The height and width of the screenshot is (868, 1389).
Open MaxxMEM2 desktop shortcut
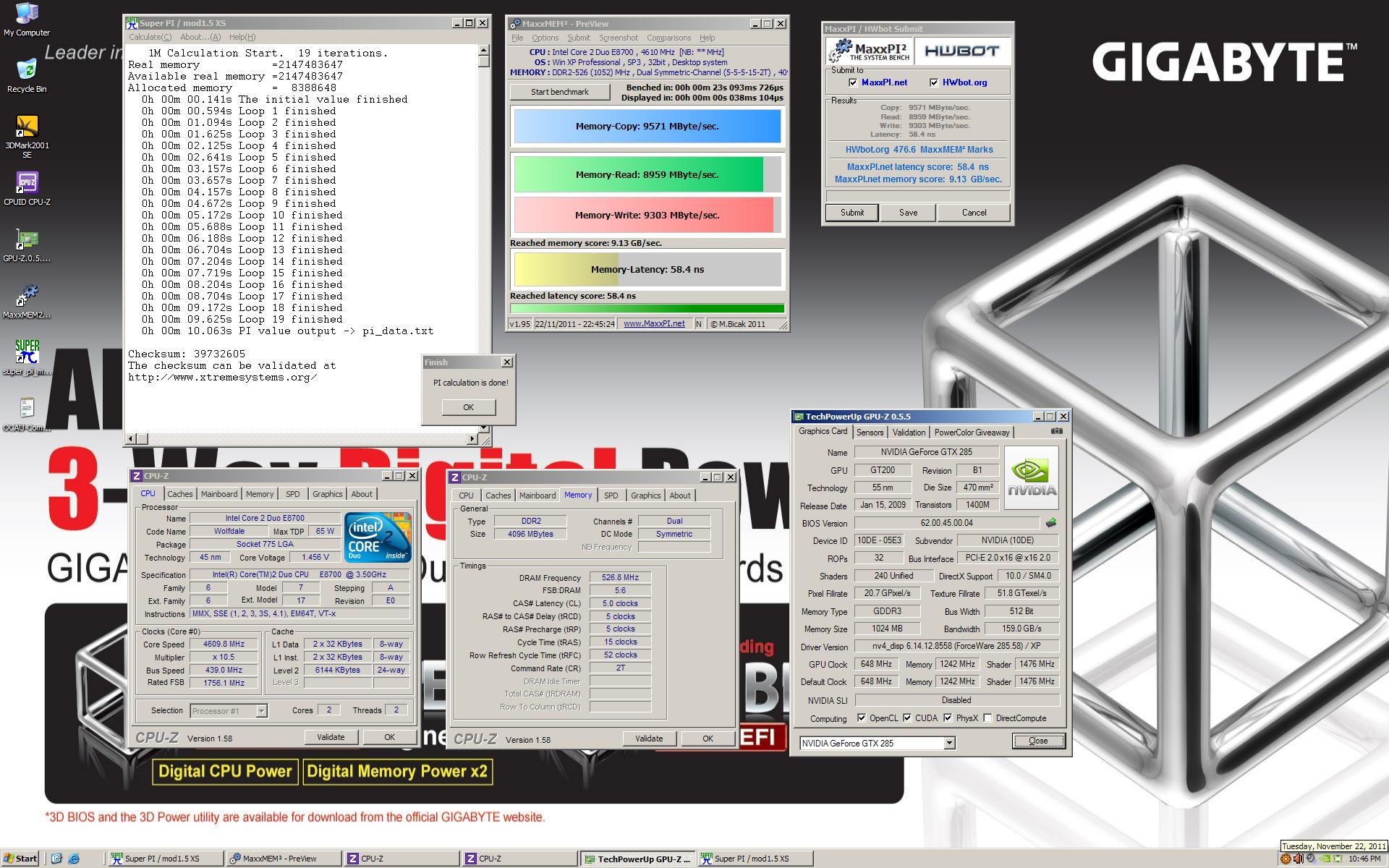point(27,302)
